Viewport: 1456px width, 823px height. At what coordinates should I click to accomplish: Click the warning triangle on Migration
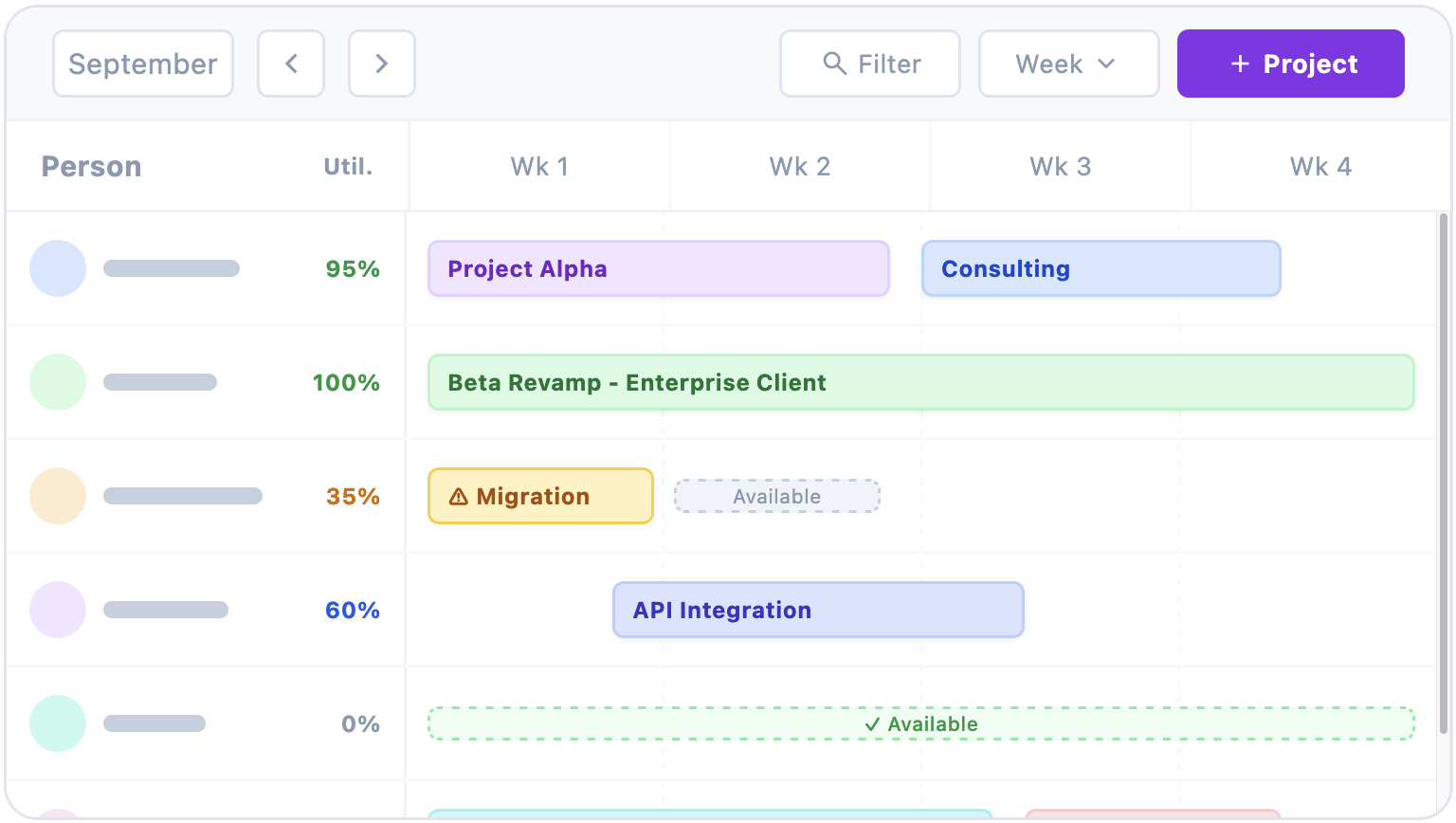(x=459, y=496)
